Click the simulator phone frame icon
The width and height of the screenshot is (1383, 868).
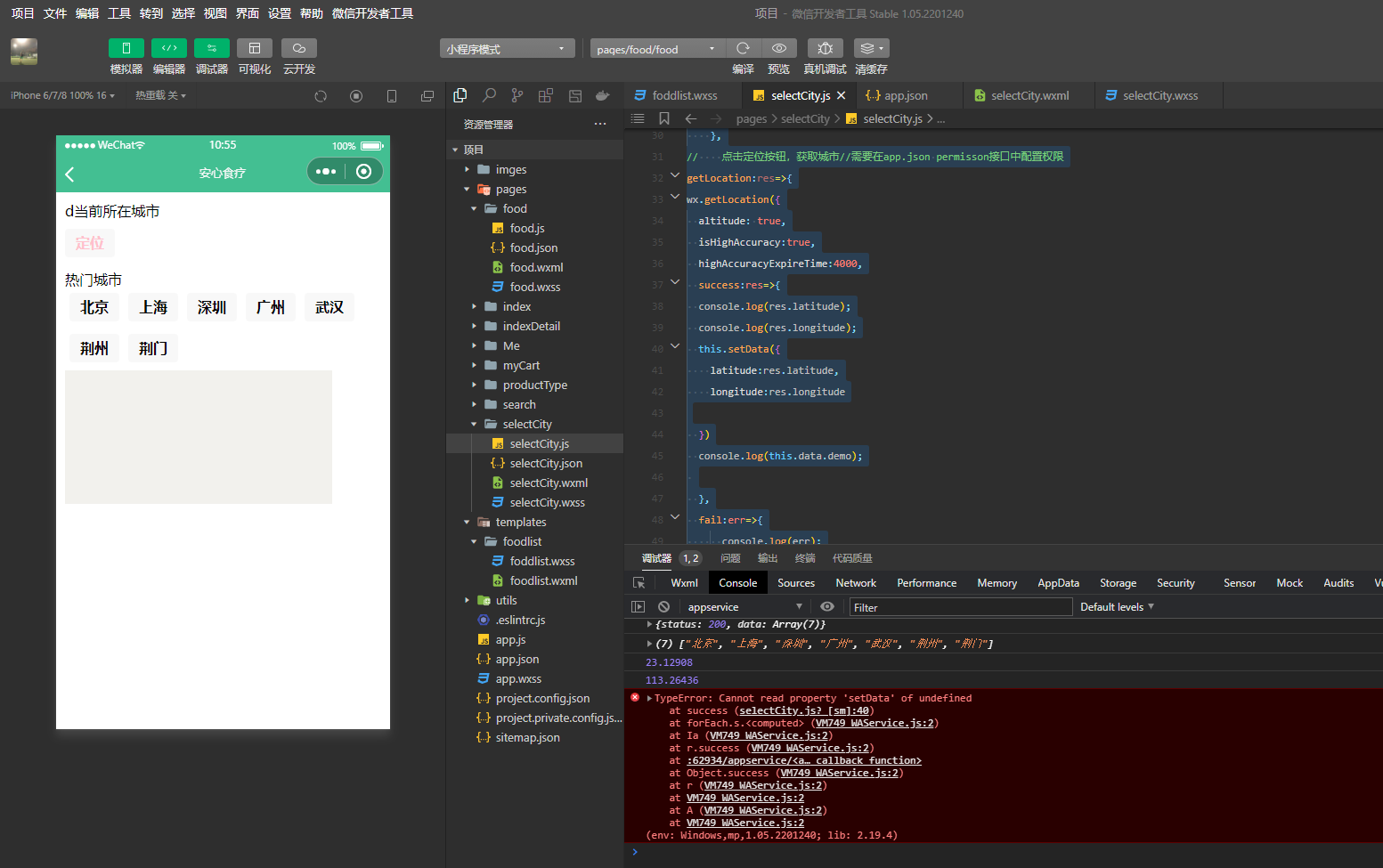392,96
